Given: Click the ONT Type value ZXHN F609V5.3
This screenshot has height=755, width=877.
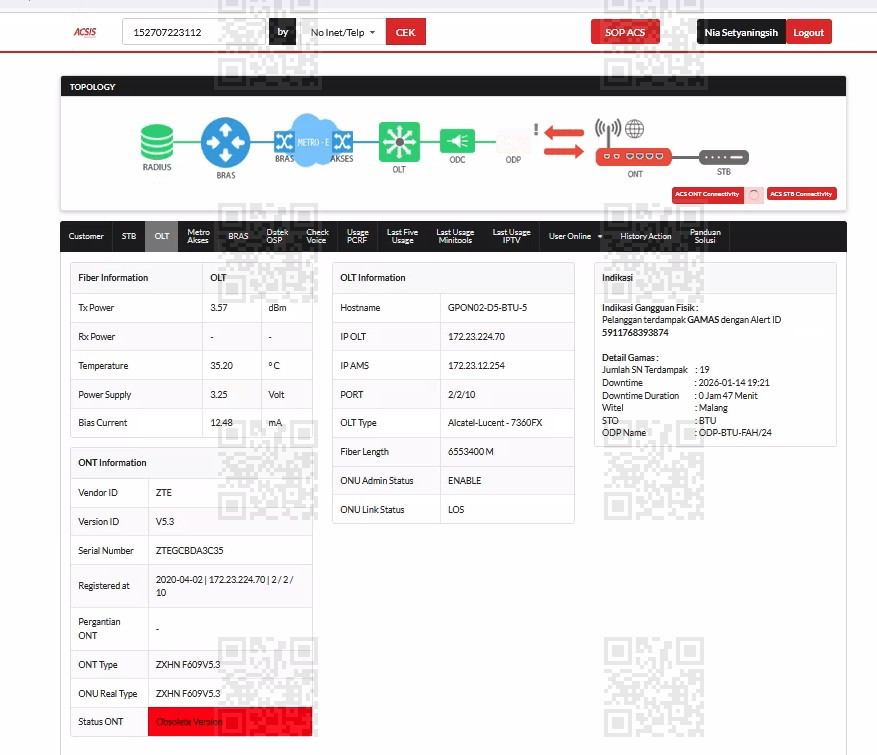Looking at the screenshot, I should pos(188,665).
